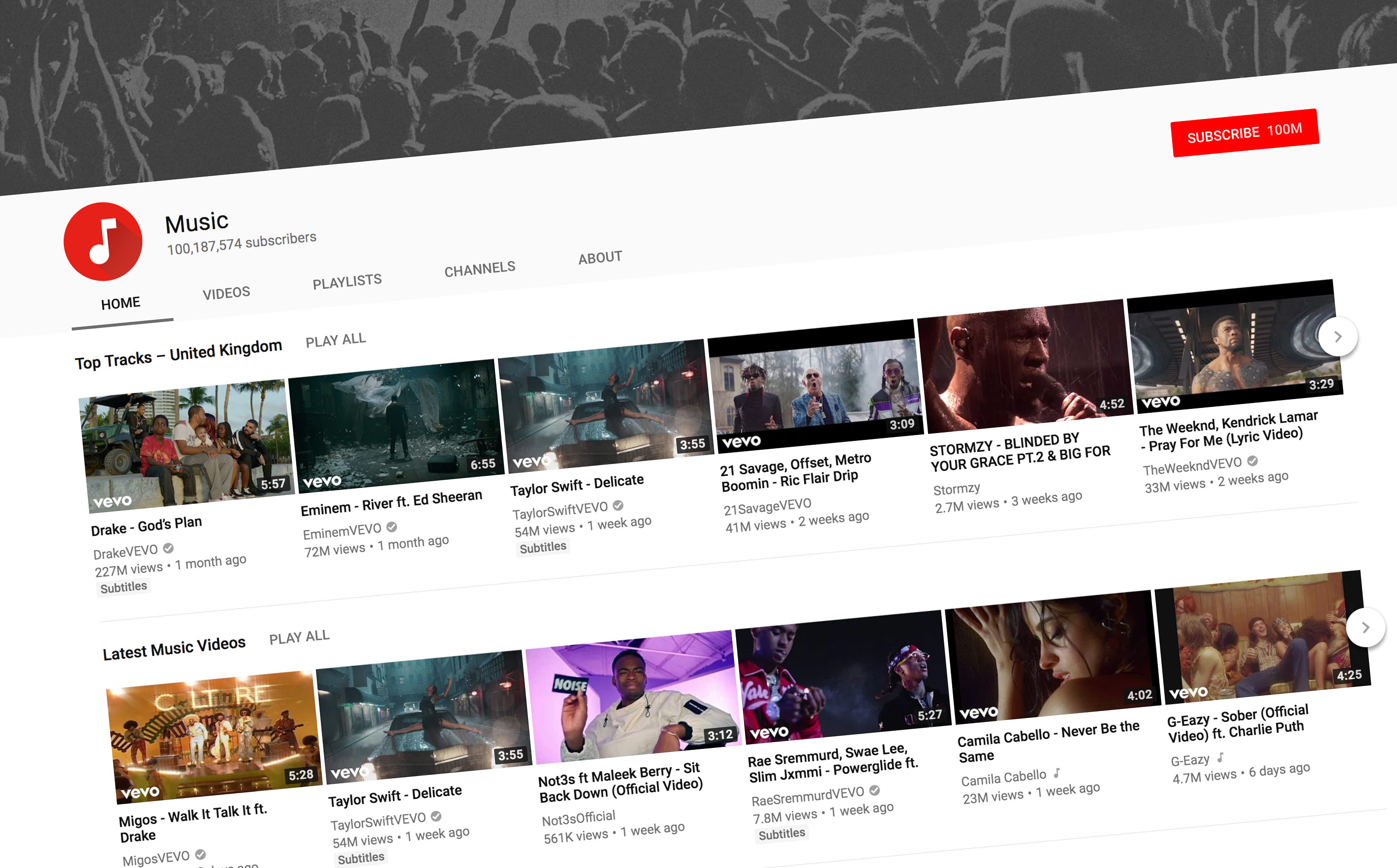Open the EminemVEVO channel name
This screenshot has height=868, width=1397.
tap(342, 531)
